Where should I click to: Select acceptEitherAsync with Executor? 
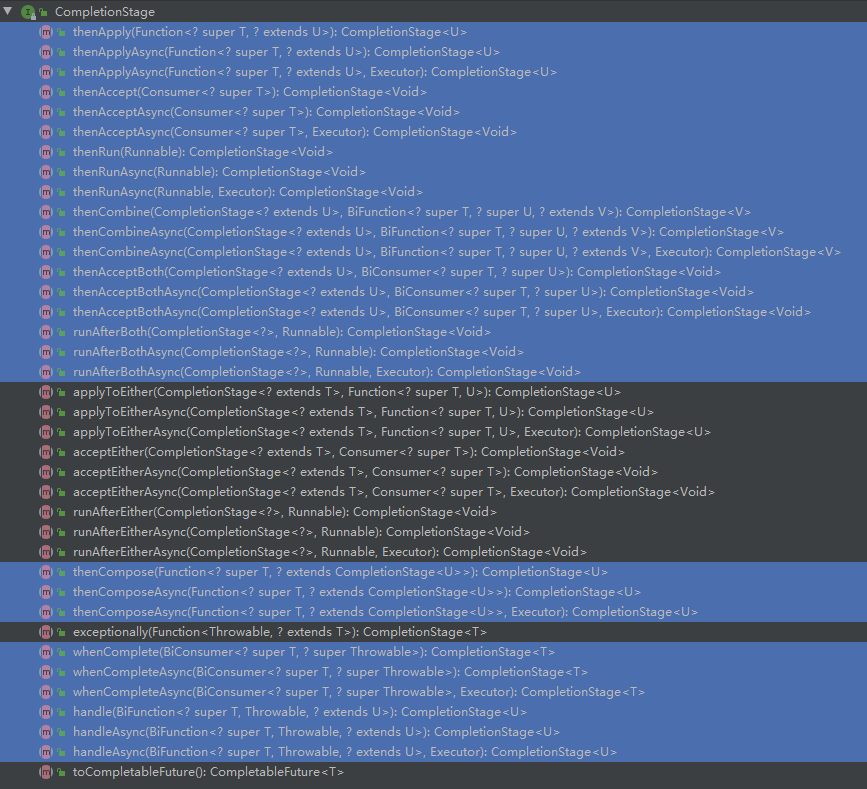click(394, 492)
